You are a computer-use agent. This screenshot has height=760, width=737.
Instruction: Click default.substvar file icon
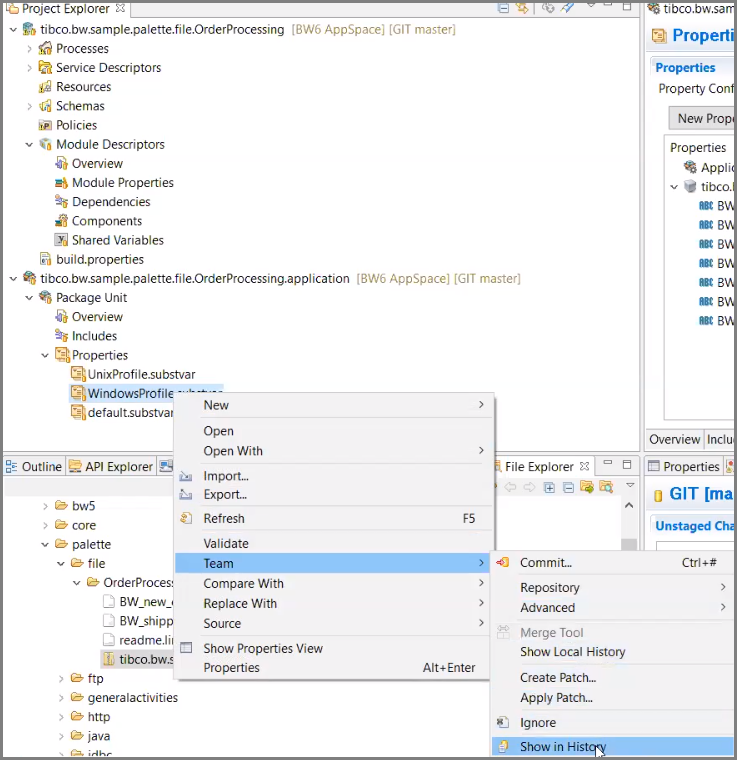78,412
